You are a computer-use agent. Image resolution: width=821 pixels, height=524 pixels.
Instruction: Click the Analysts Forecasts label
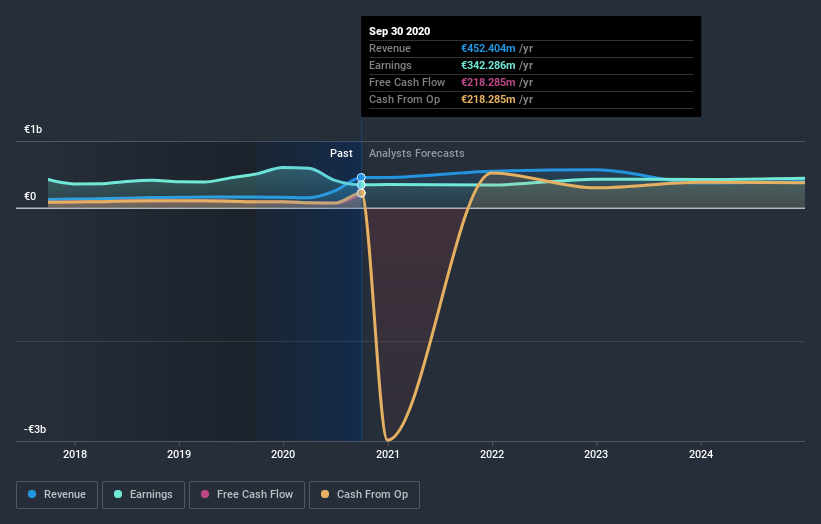[x=417, y=153]
